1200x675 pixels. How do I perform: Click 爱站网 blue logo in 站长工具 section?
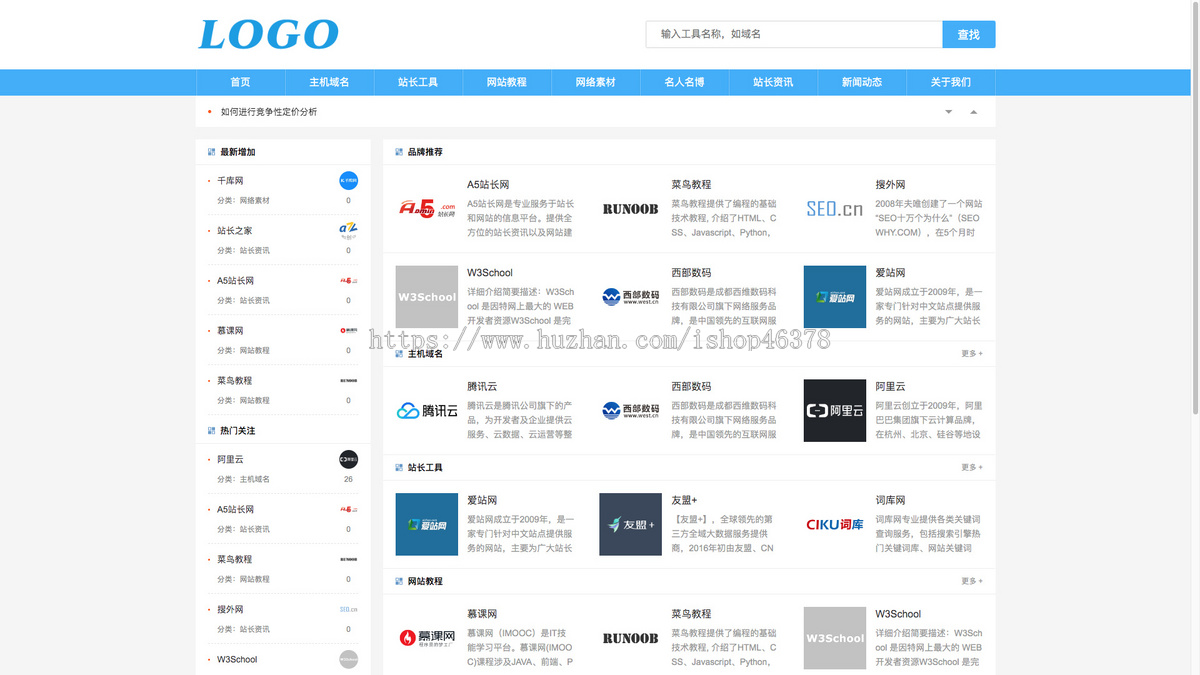(x=427, y=524)
